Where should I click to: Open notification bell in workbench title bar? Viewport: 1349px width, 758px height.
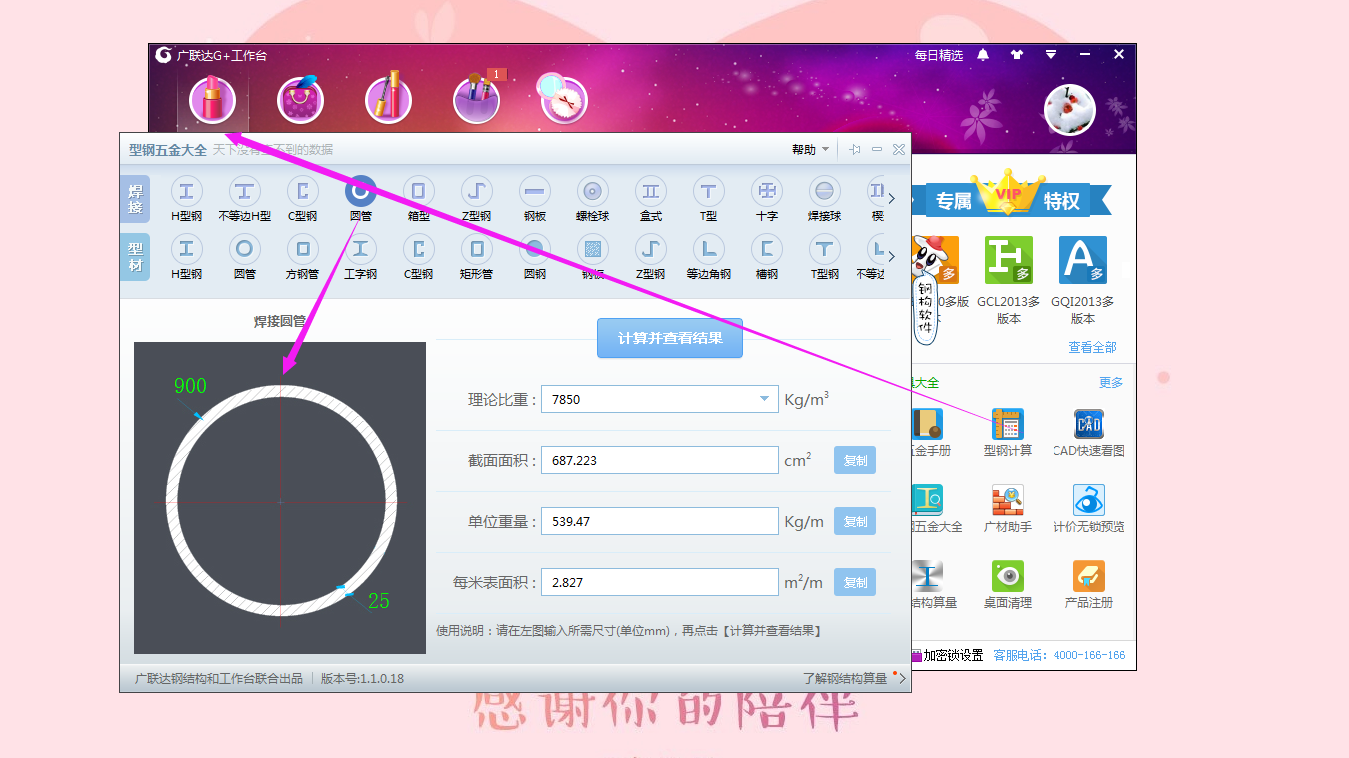pos(983,55)
